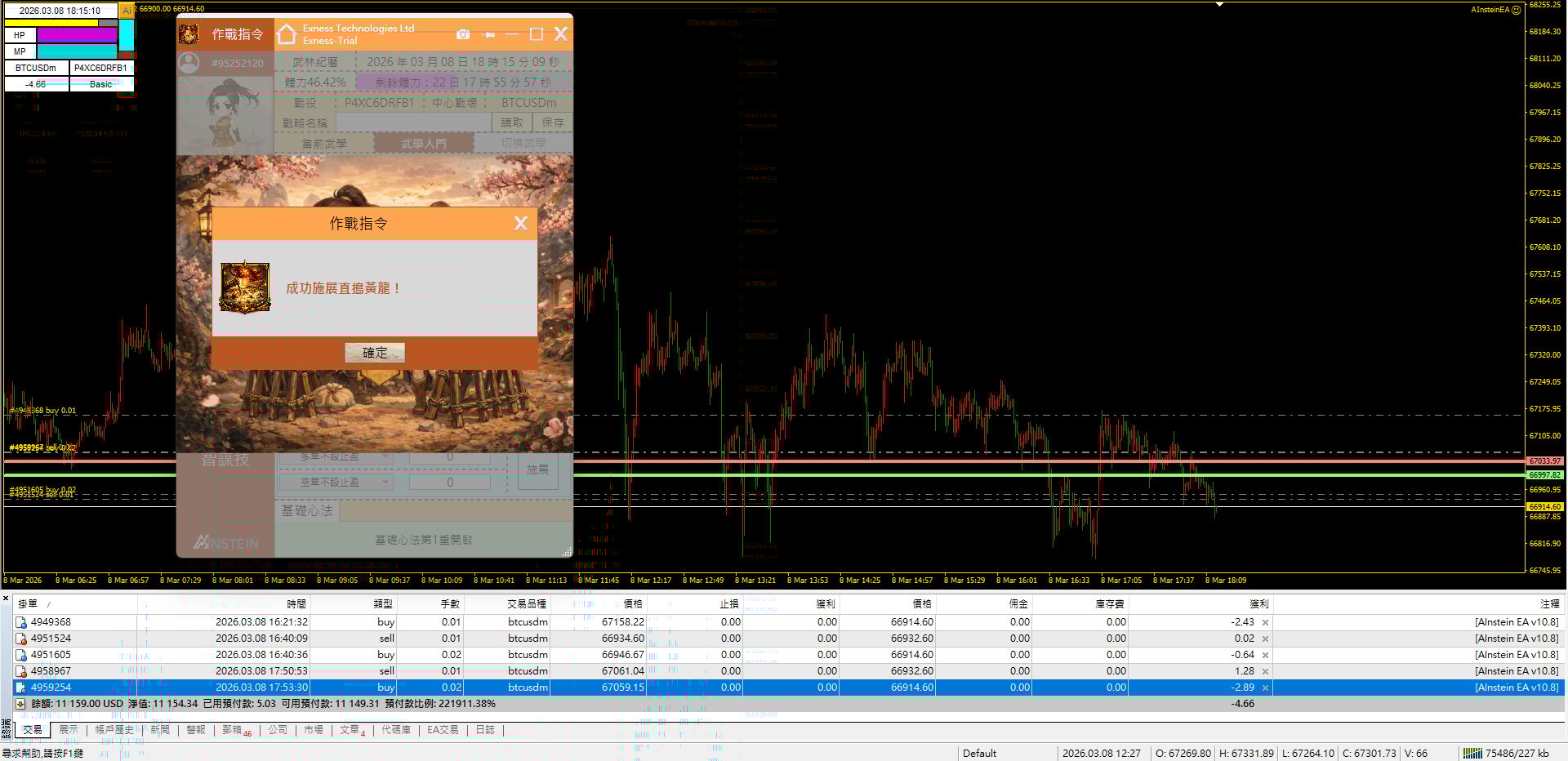Viewport: 1568px width, 761px height.
Task: Close order 4959254 with its X icon
Action: [x=1265, y=688]
